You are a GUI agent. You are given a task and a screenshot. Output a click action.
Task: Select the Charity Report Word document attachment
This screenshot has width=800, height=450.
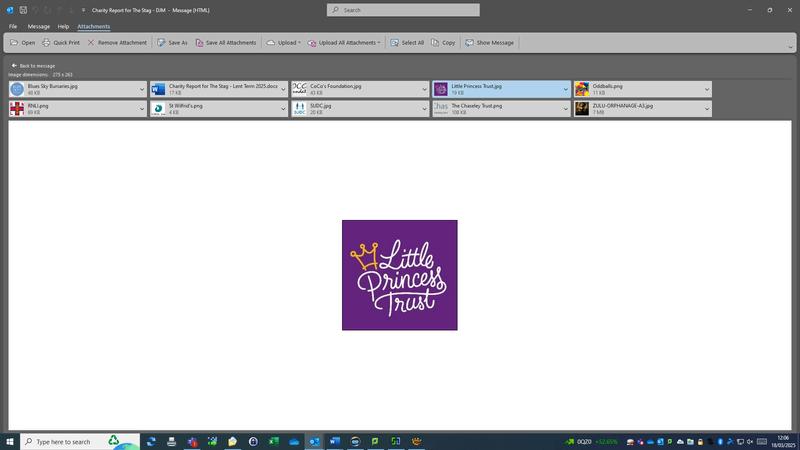pyautogui.click(x=219, y=89)
